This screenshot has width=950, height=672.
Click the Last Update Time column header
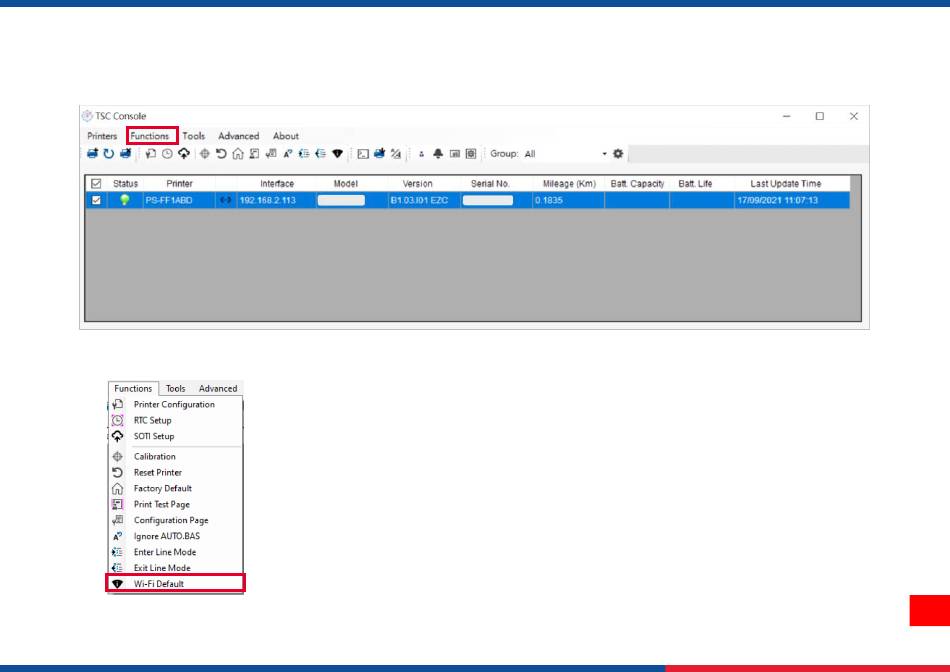click(786, 184)
